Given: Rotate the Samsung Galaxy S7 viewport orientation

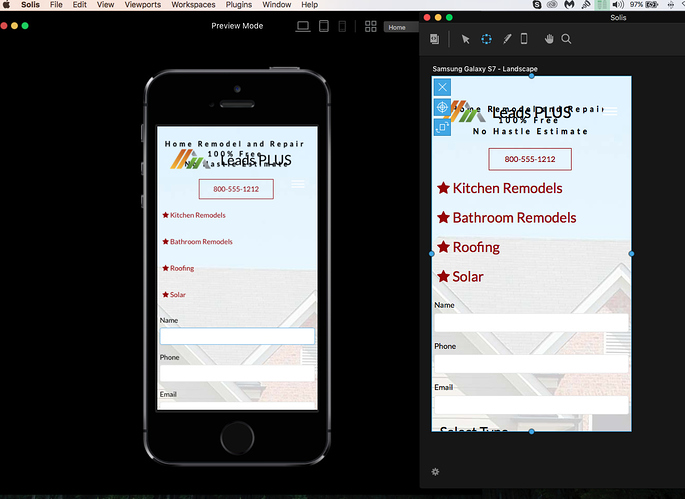Looking at the screenshot, I should click(x=442, y=127).
